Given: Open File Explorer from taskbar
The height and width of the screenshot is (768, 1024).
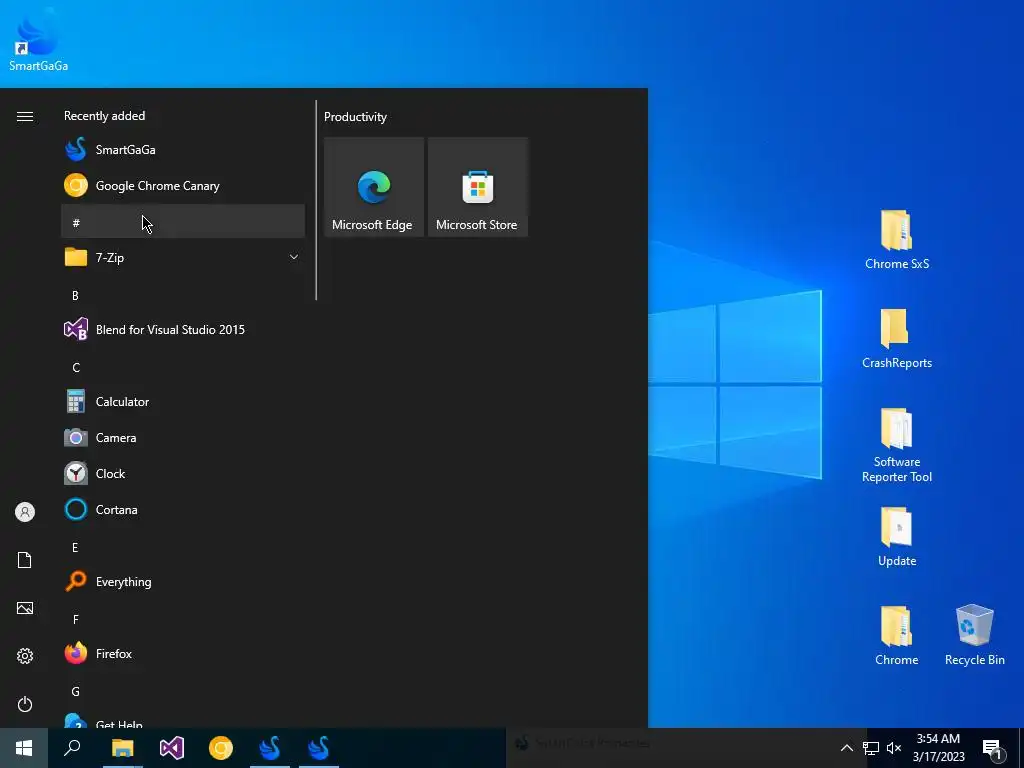Looking at the screenshot, I should (x=122, y=748).
